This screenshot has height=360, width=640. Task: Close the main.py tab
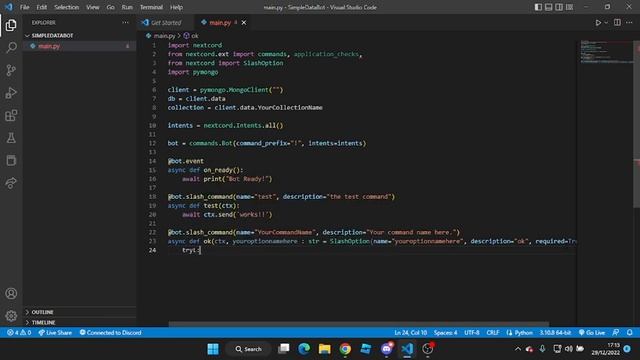[x=244, y=23]
